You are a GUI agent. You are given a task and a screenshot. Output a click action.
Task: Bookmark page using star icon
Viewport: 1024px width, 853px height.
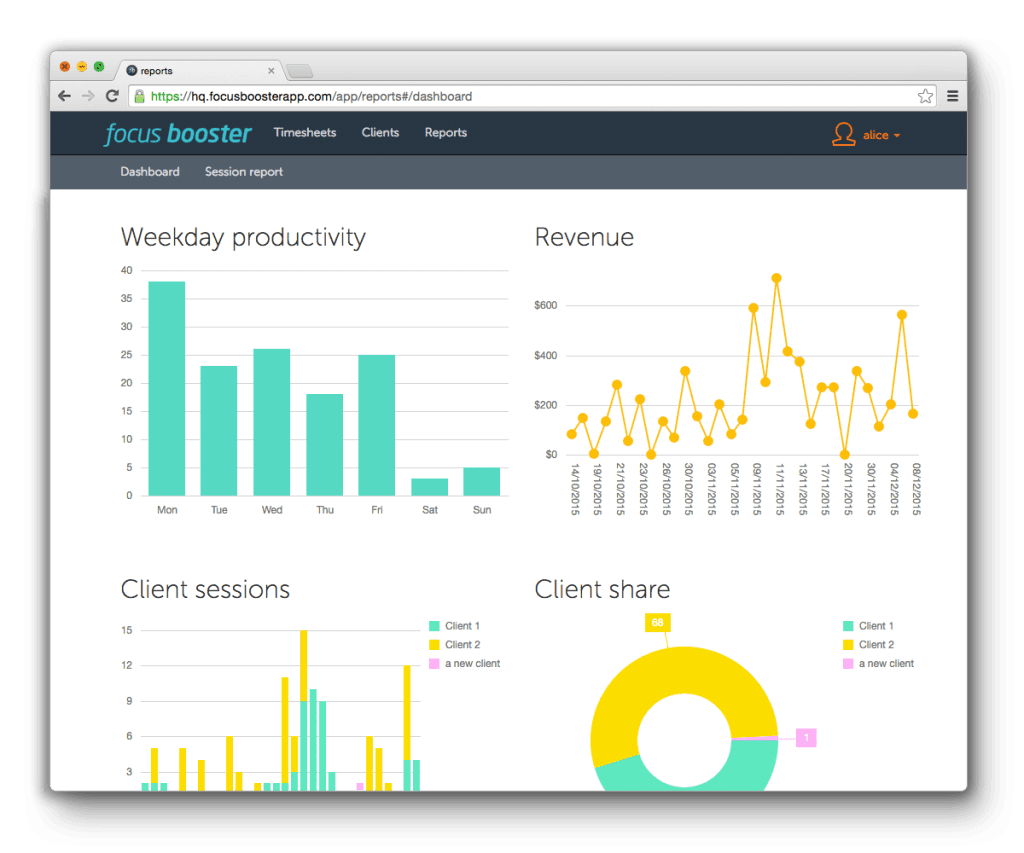(x=925, y=97)
